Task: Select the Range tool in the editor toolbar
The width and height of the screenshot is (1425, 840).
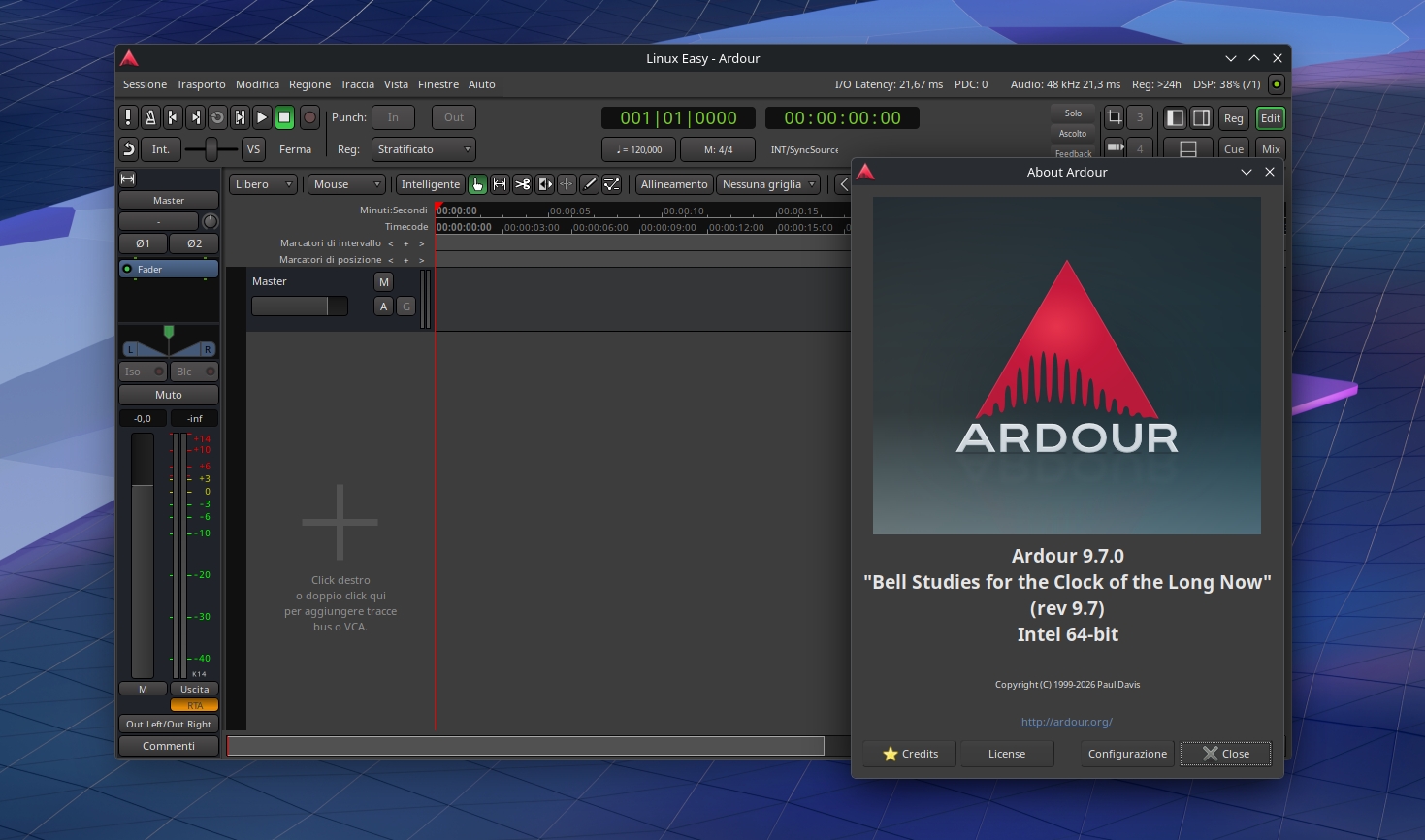Action: click(x=500, y=184)
